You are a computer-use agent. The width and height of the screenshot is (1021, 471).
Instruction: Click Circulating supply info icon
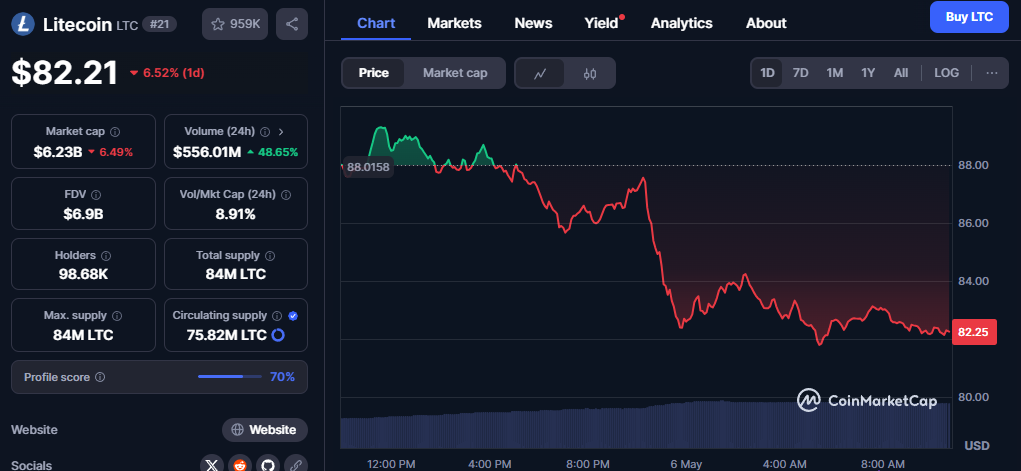coord(277,315)
